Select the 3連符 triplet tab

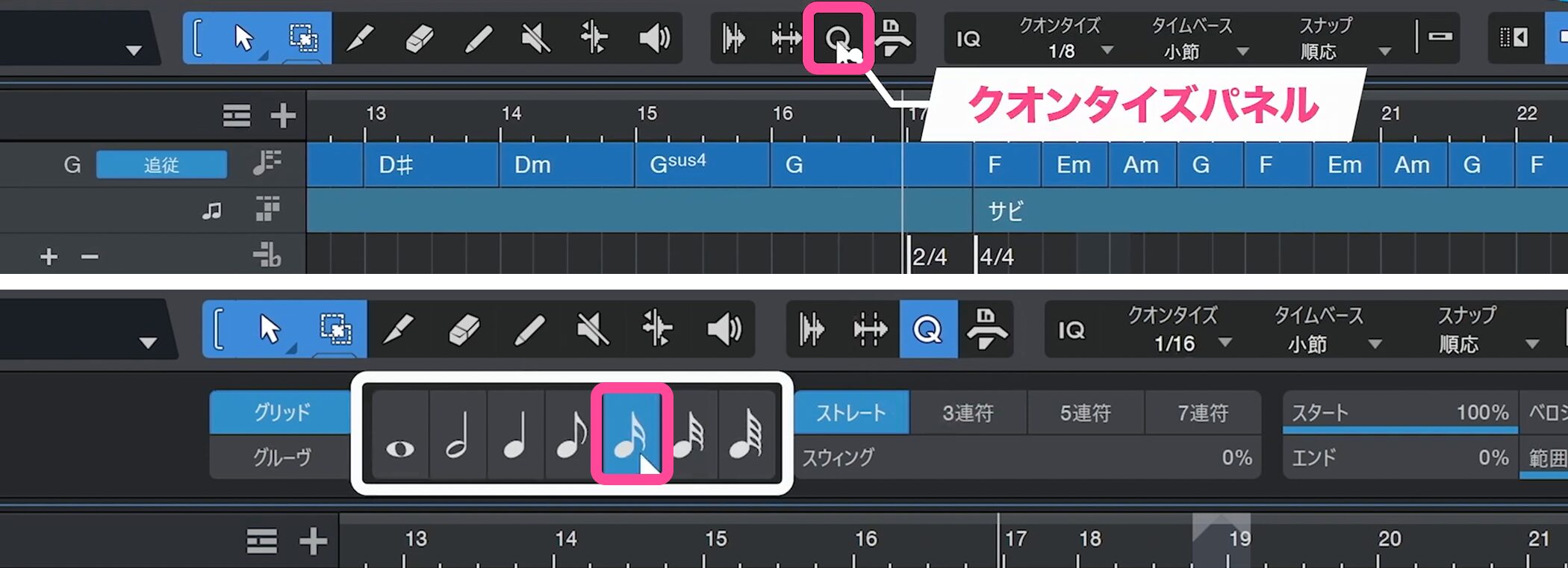[x=968, y=412]
